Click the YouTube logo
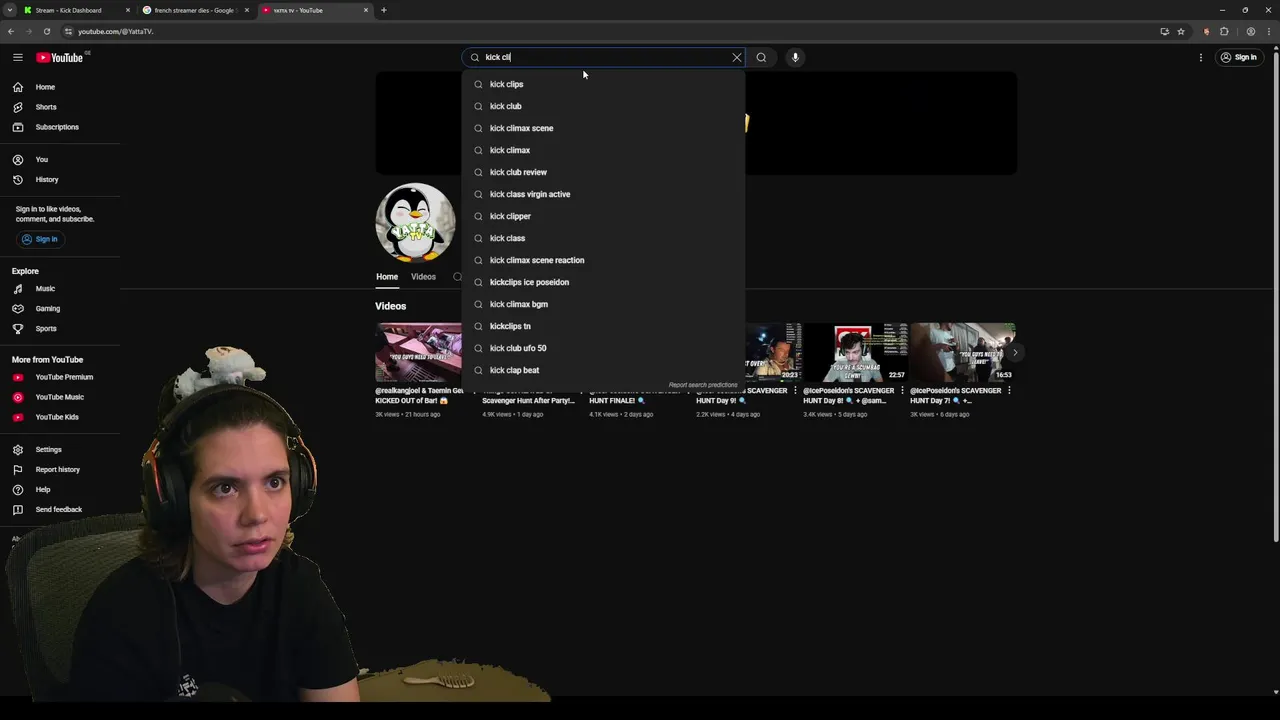Viewport: 1280px width, 720px height. pyautogui.click(x=60, y=57)
